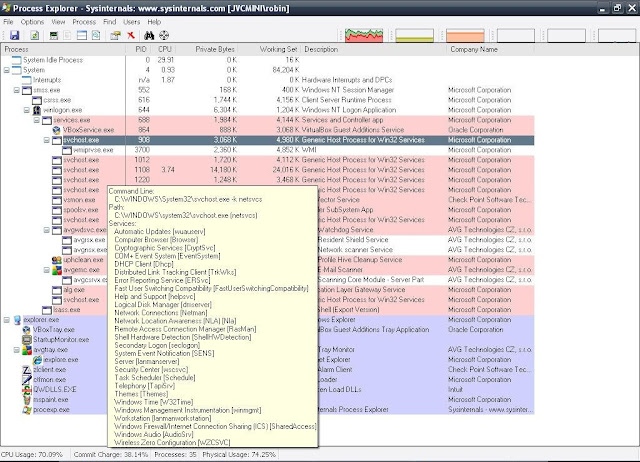Click the QWDLLS.EXE icon

tap(27, 390)
